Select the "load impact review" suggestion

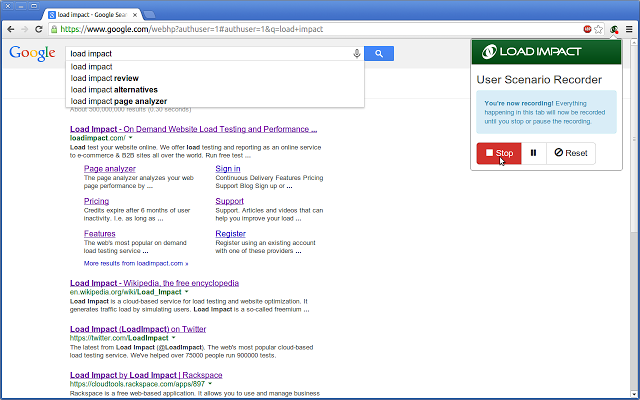(104, 78)
